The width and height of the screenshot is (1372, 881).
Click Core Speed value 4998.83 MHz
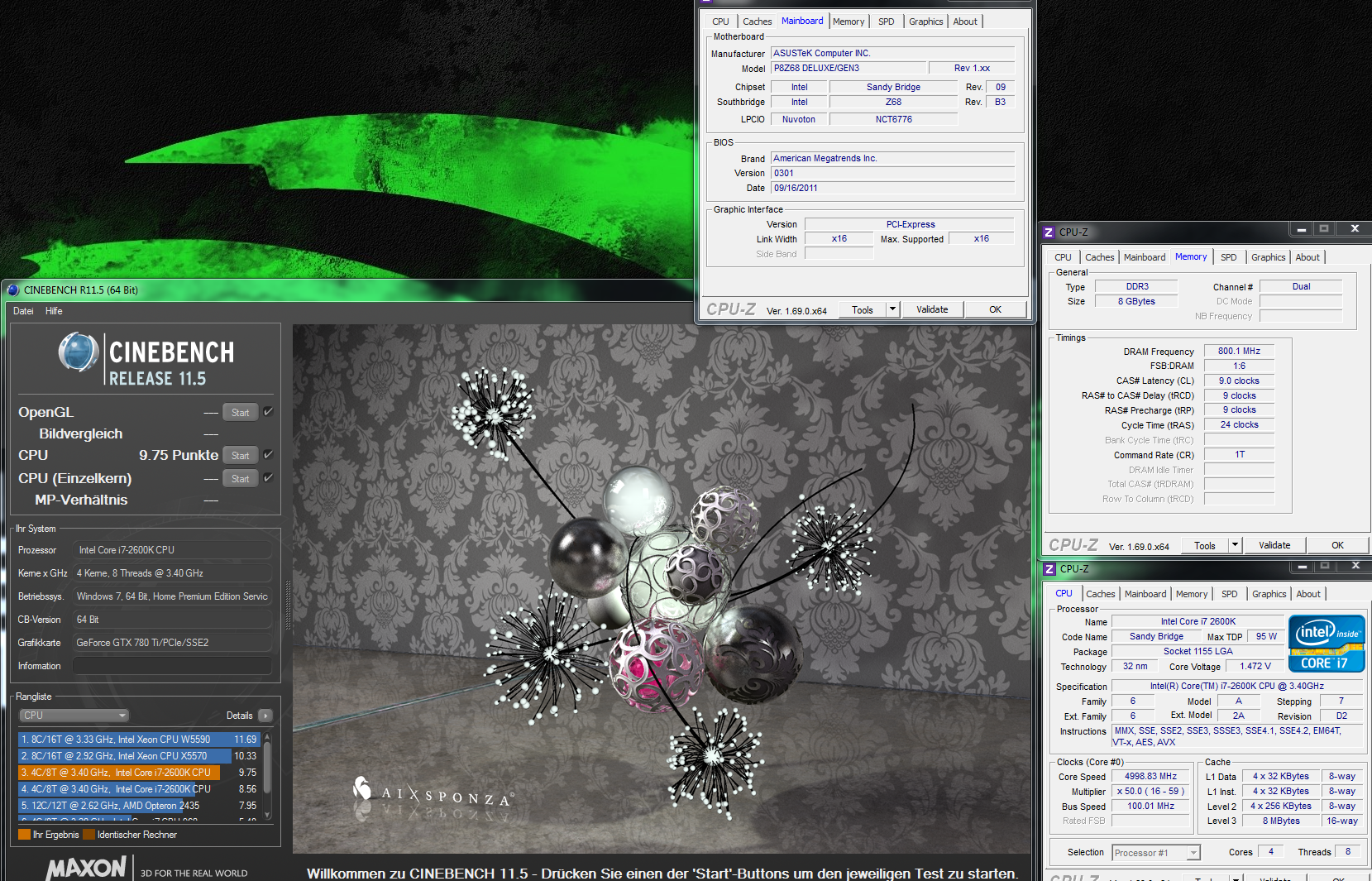(x=1150, y=776)
